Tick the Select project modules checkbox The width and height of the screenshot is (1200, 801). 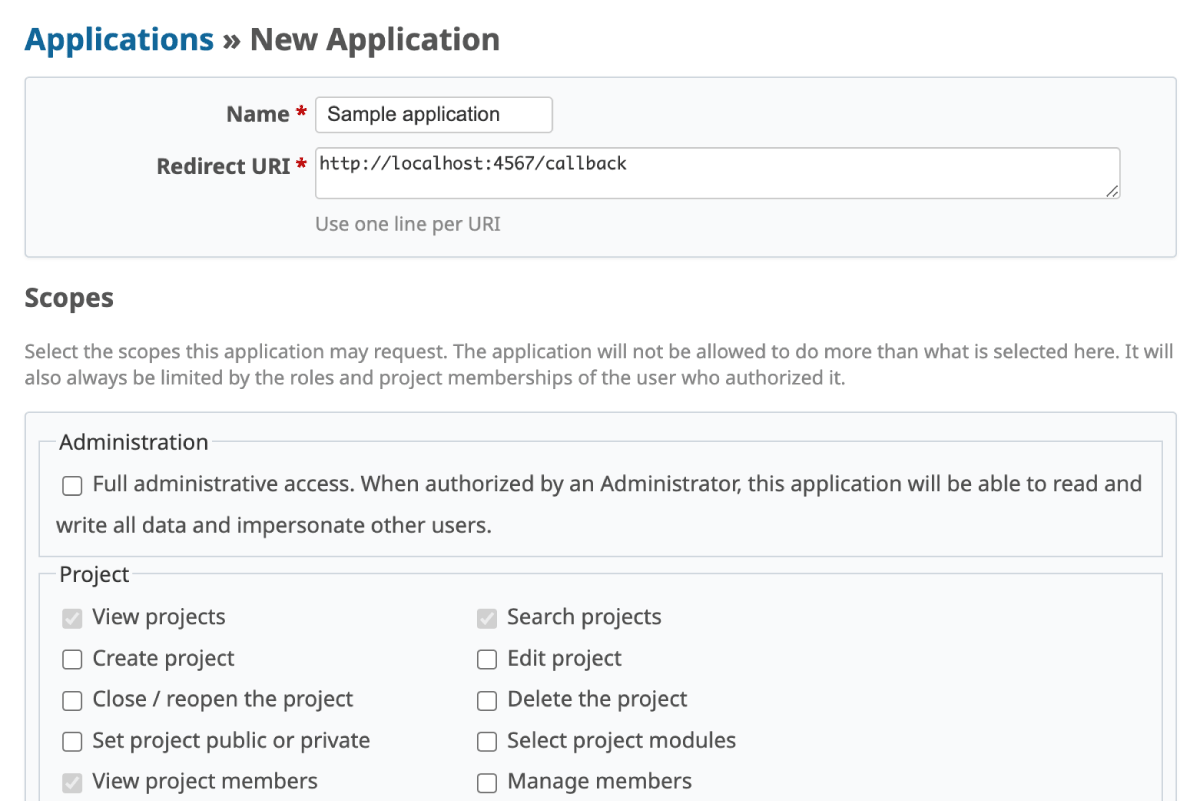[x=487, y=742]
